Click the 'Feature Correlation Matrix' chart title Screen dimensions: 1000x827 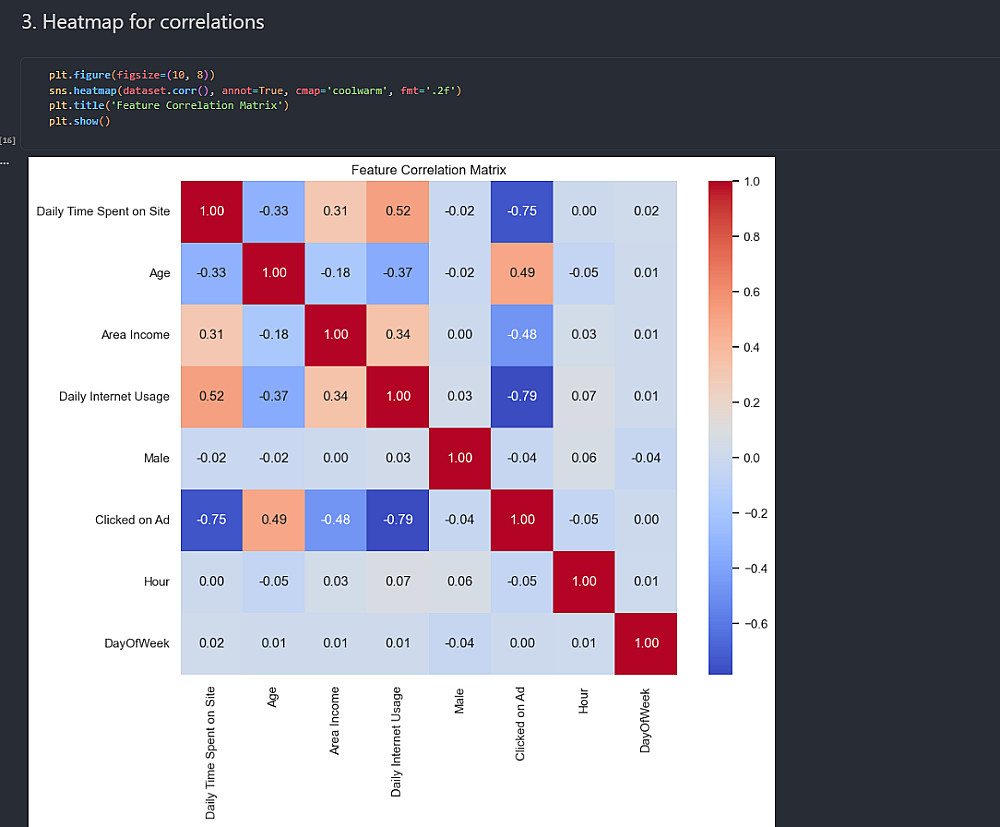(x=428, y=170)
